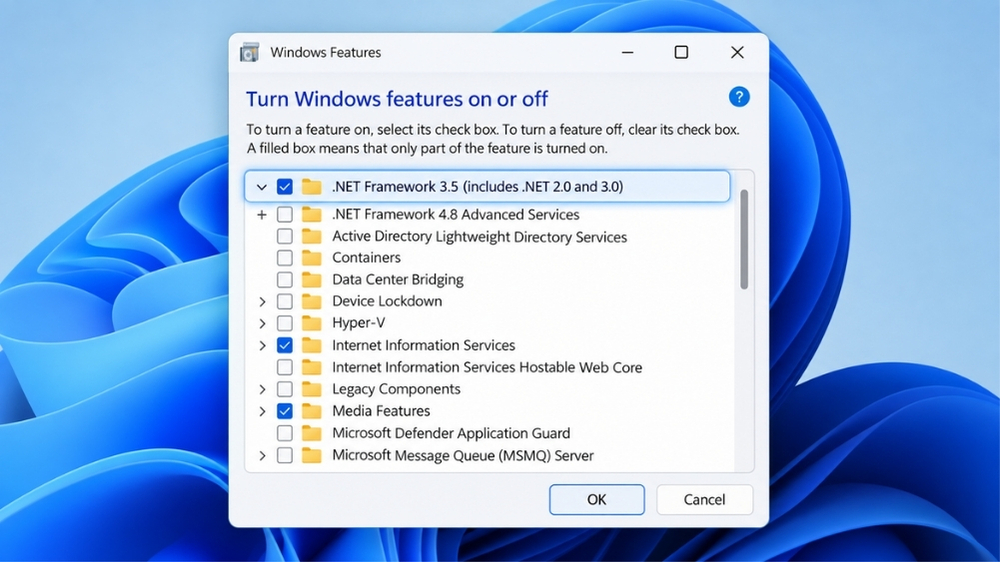Click folder icon beside Media Features
The height and width of the screenshot is (562, 1000).
click(311, 411)
